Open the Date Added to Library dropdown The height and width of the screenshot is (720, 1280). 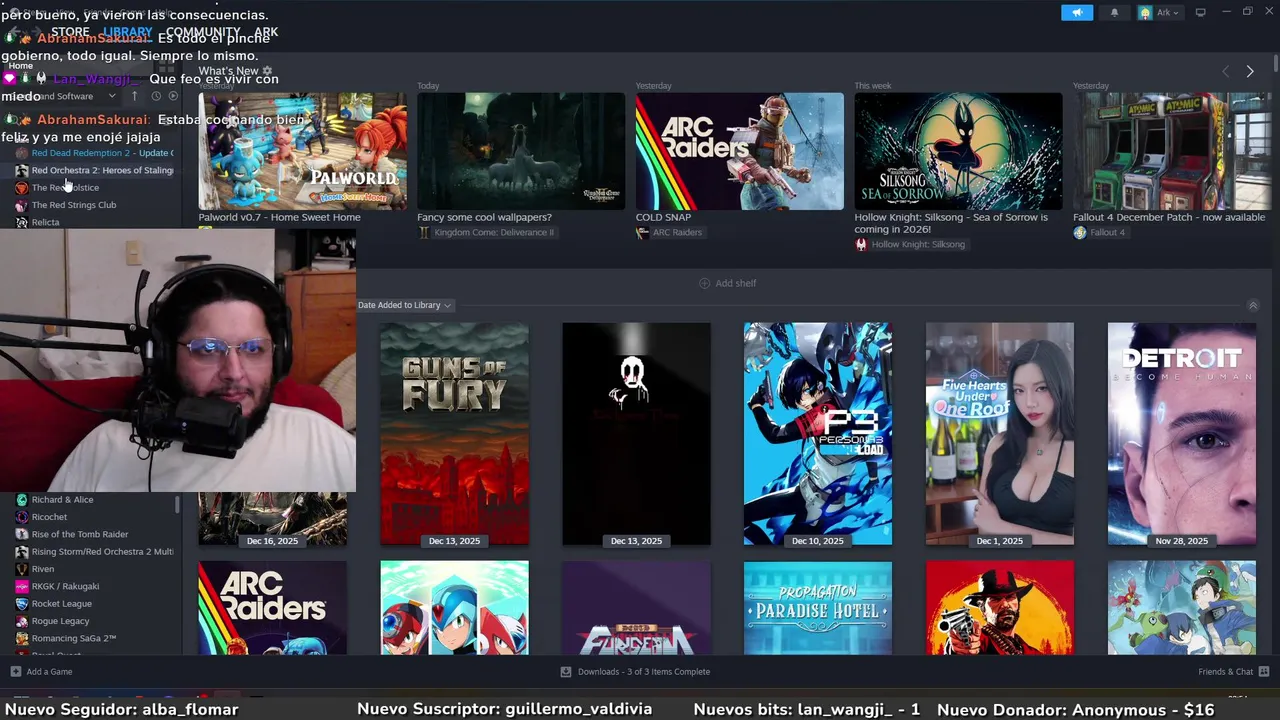[404, 305]
